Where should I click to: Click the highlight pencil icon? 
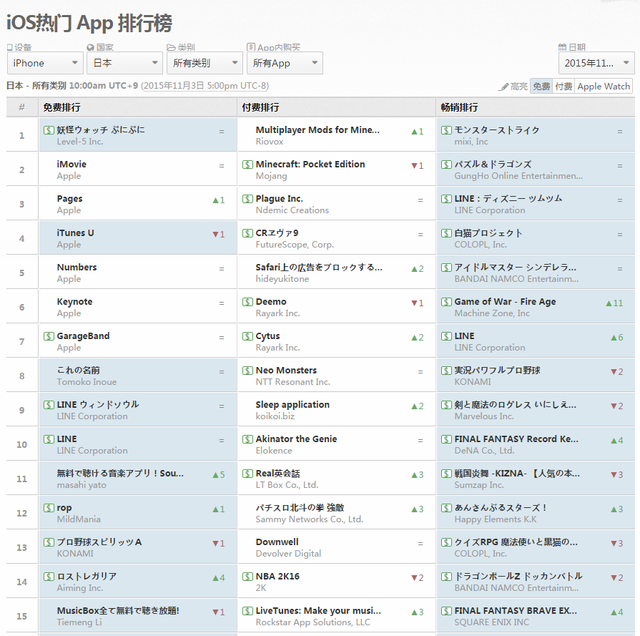point(504,87)
